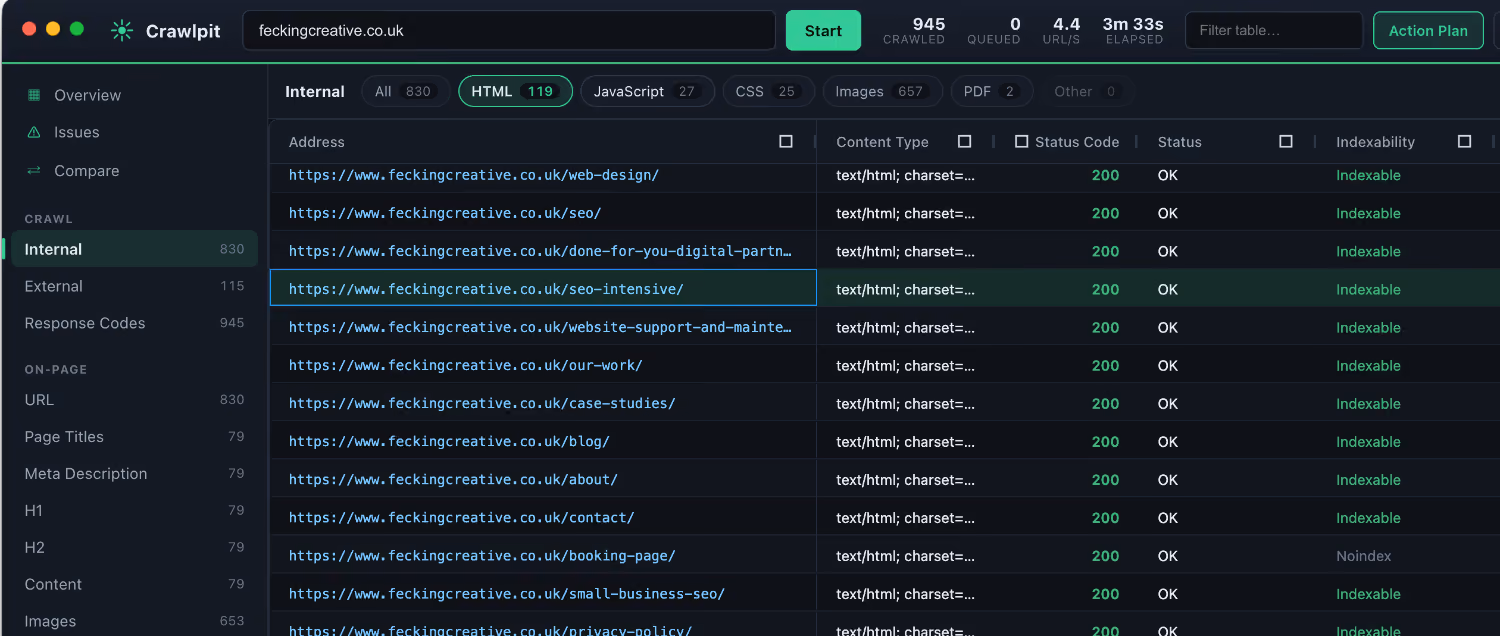The image size is (1500, 636).
Task: Open the Action Plan button
Action: click(1428, 30)
